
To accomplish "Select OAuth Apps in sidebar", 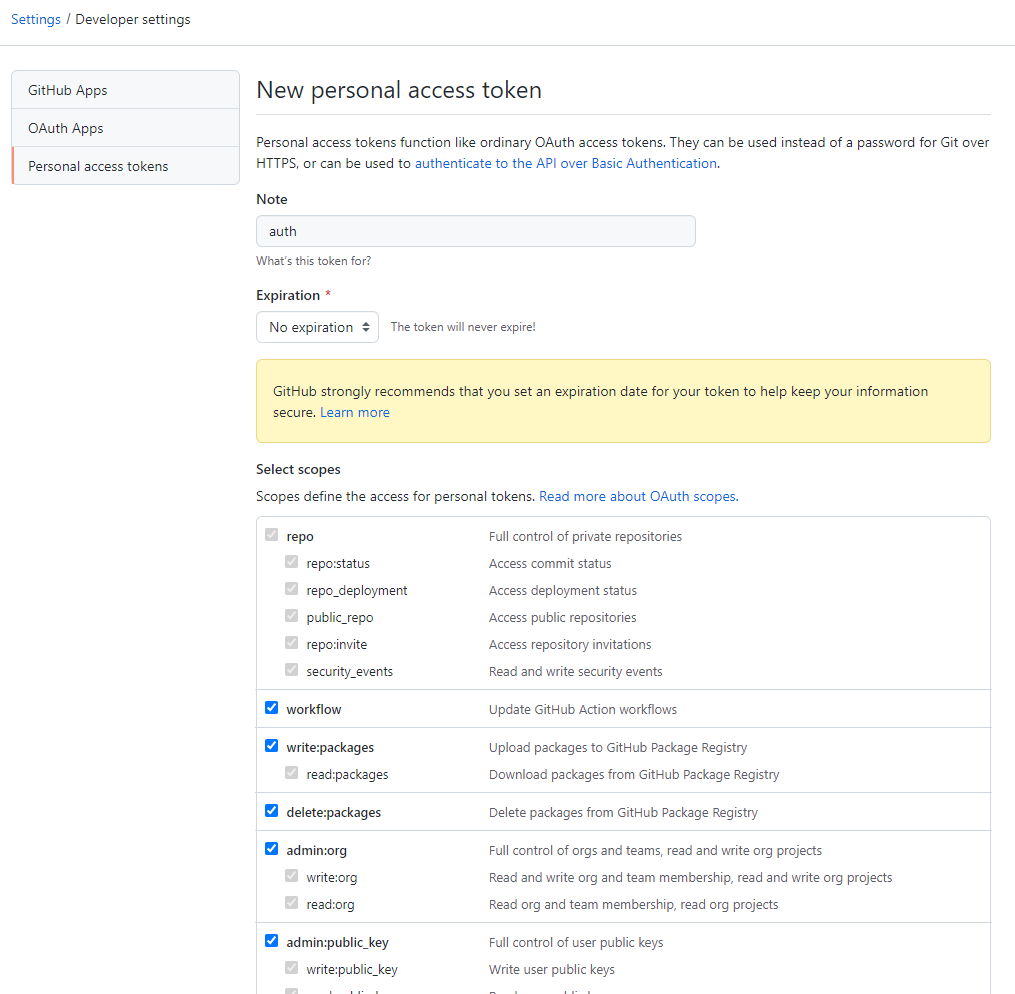I will click(126, 128).
